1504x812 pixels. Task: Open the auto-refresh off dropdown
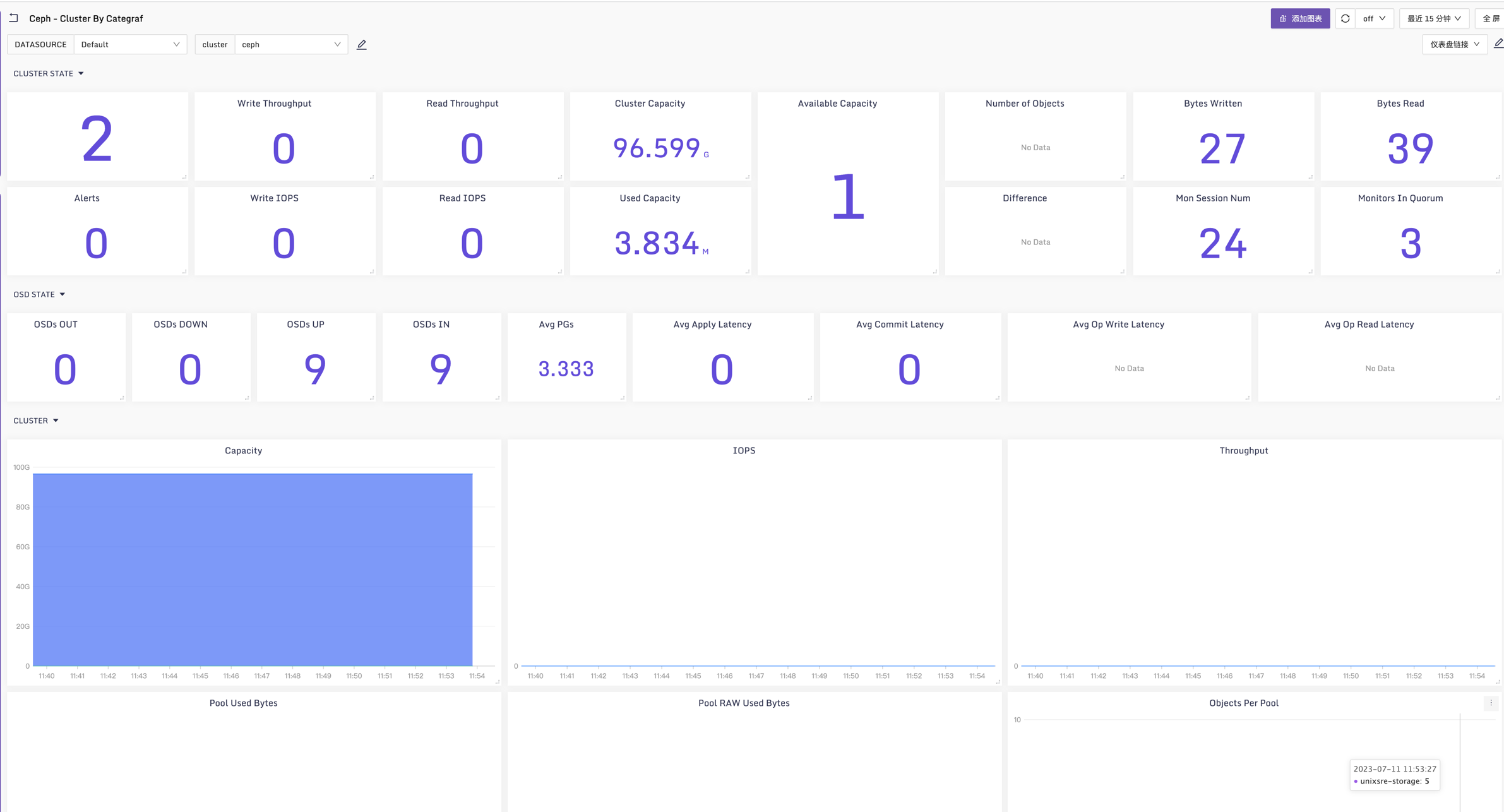coord(1374,19)
